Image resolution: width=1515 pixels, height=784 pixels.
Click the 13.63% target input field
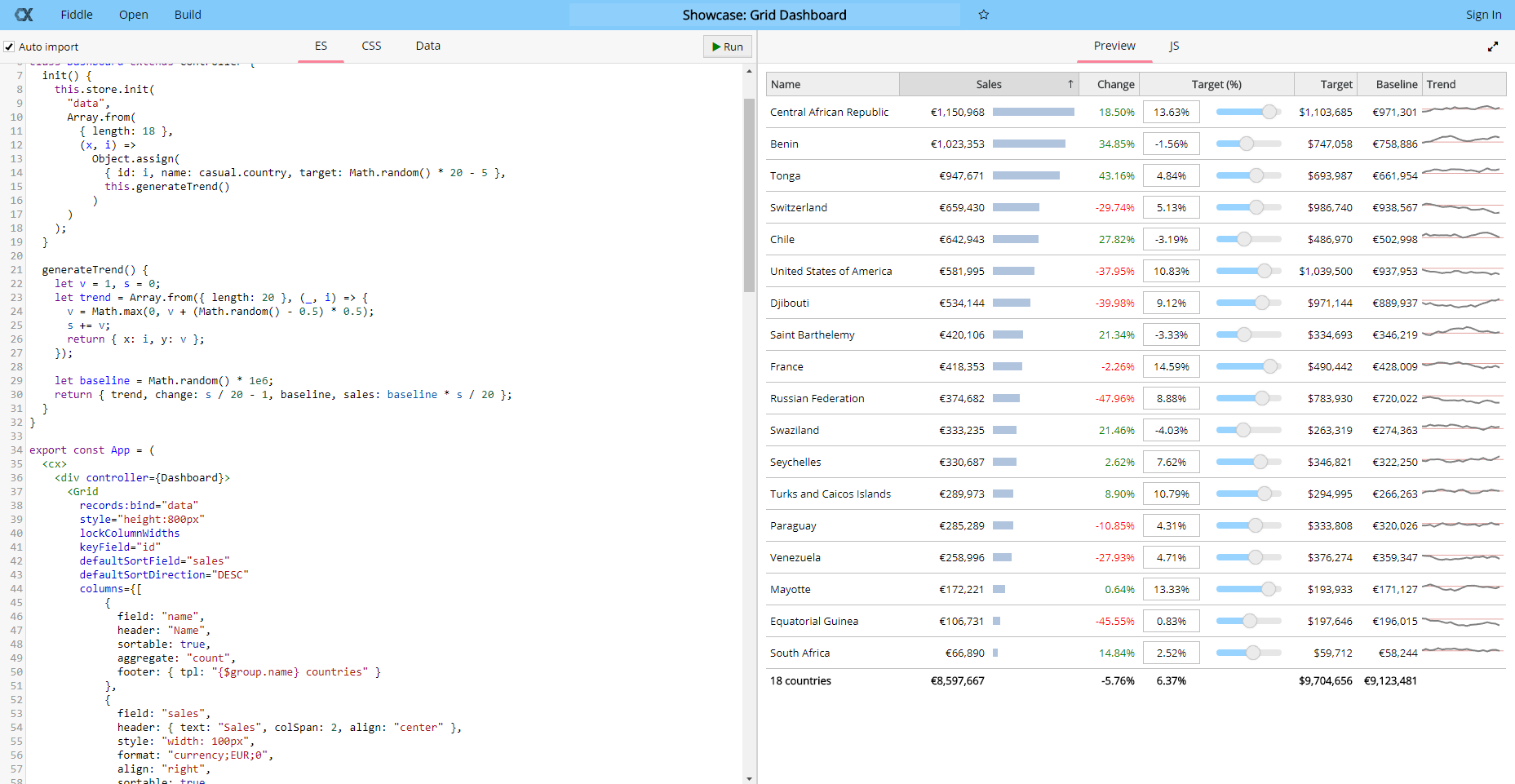1172,112
